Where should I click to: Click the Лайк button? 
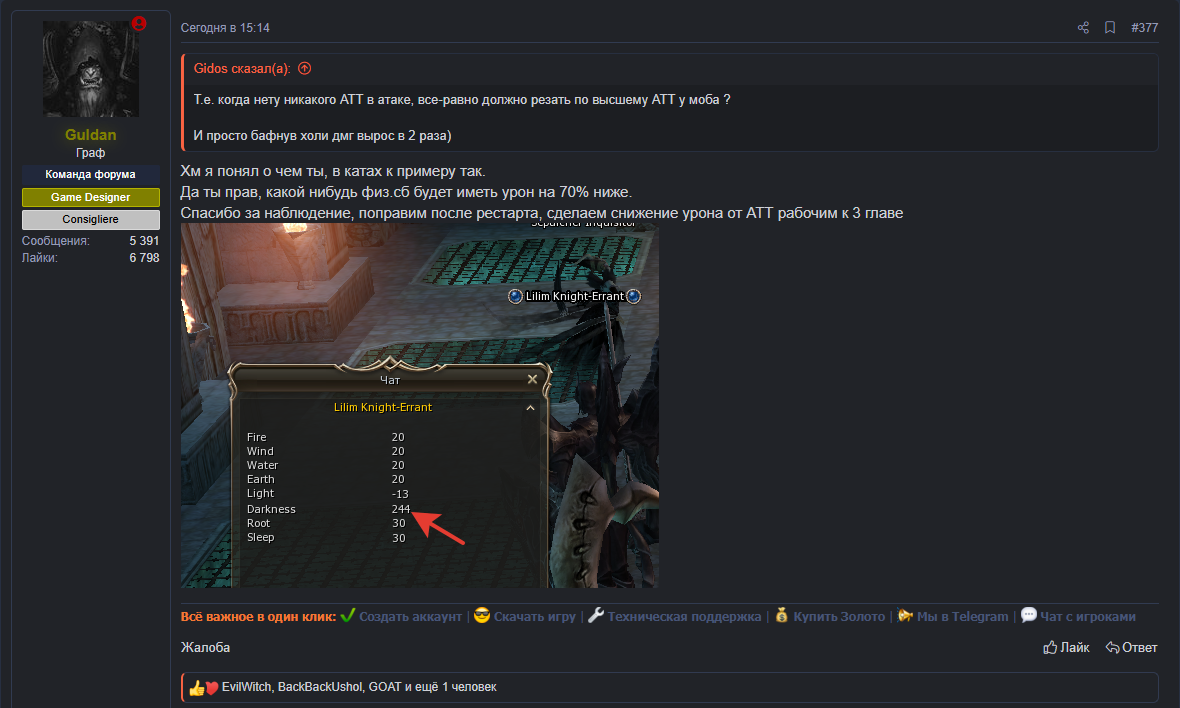coord(1066,648)
